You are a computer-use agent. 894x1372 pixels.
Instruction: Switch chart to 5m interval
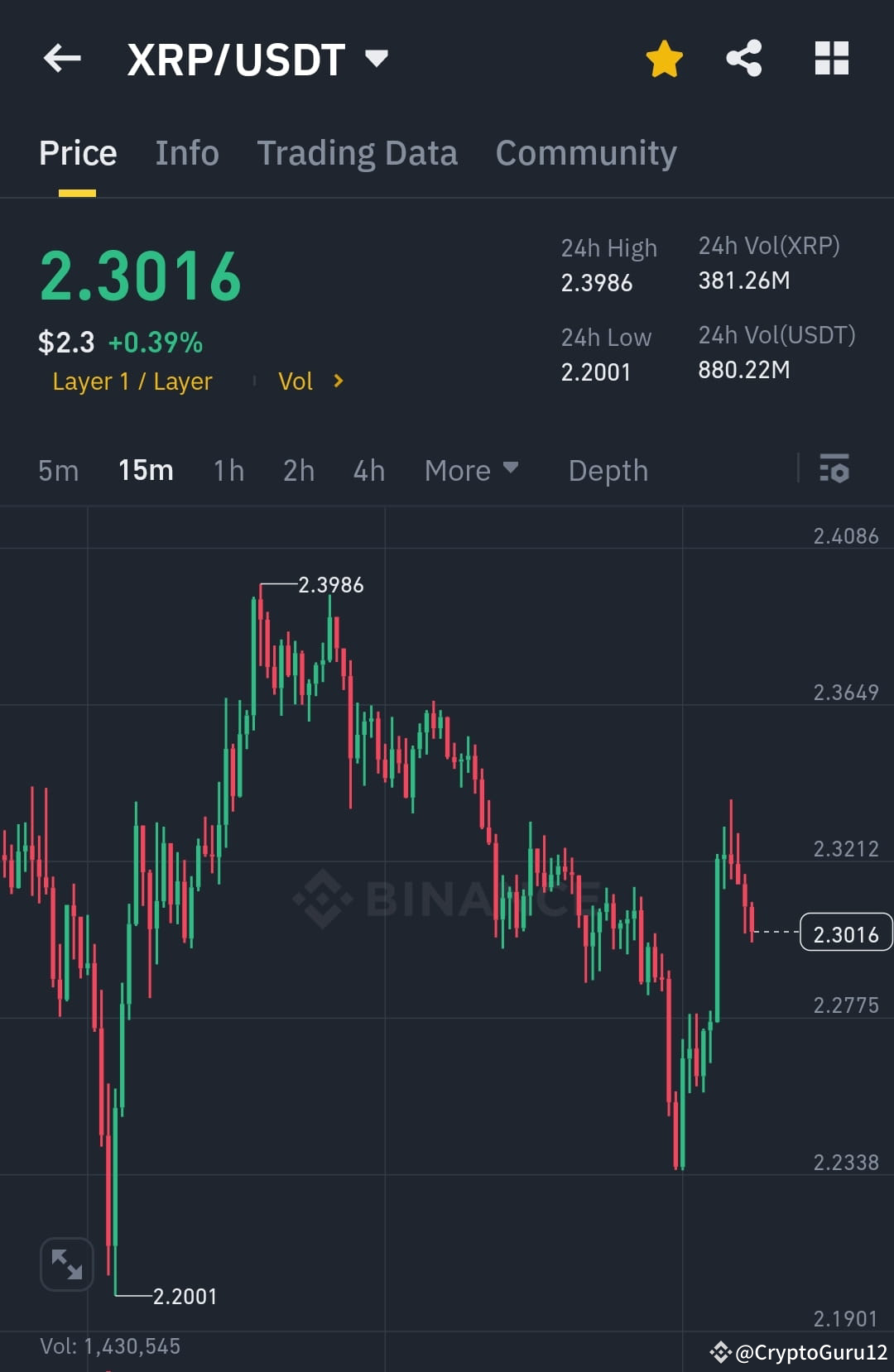58,470
